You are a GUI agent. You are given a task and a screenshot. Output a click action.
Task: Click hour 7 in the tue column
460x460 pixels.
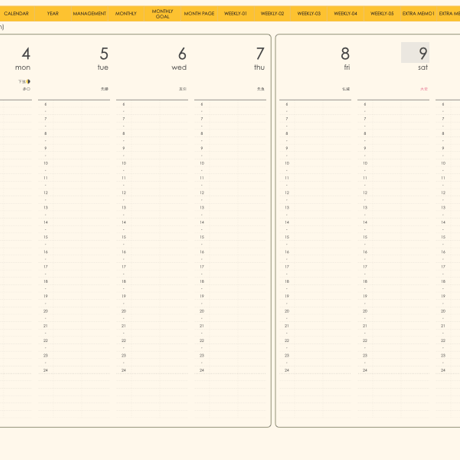click(46, 119)
